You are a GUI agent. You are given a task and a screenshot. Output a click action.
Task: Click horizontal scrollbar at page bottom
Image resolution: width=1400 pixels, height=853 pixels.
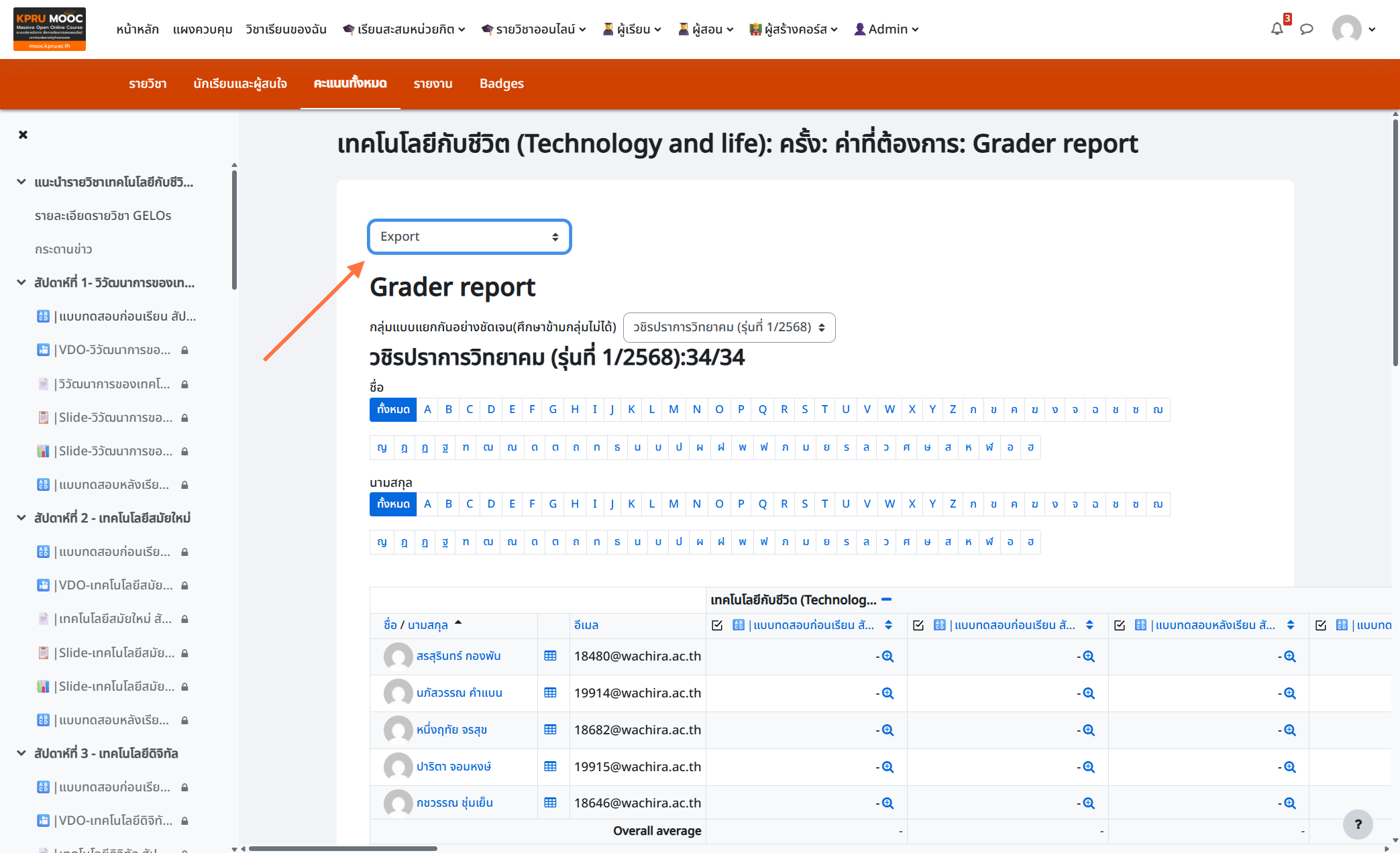pyautogui.click(x=343, y=848)
